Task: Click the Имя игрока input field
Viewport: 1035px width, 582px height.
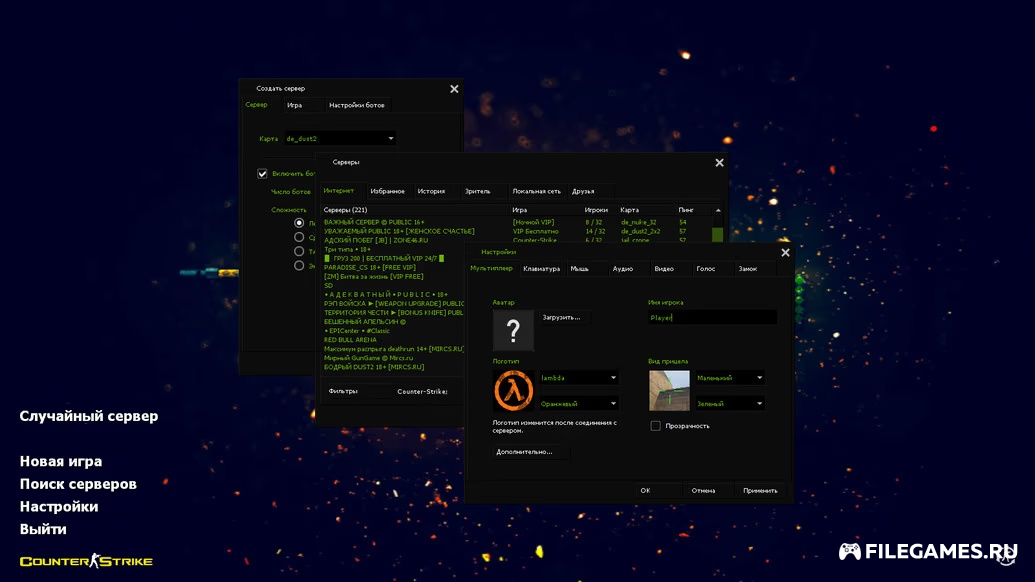Action: [712, 317]
